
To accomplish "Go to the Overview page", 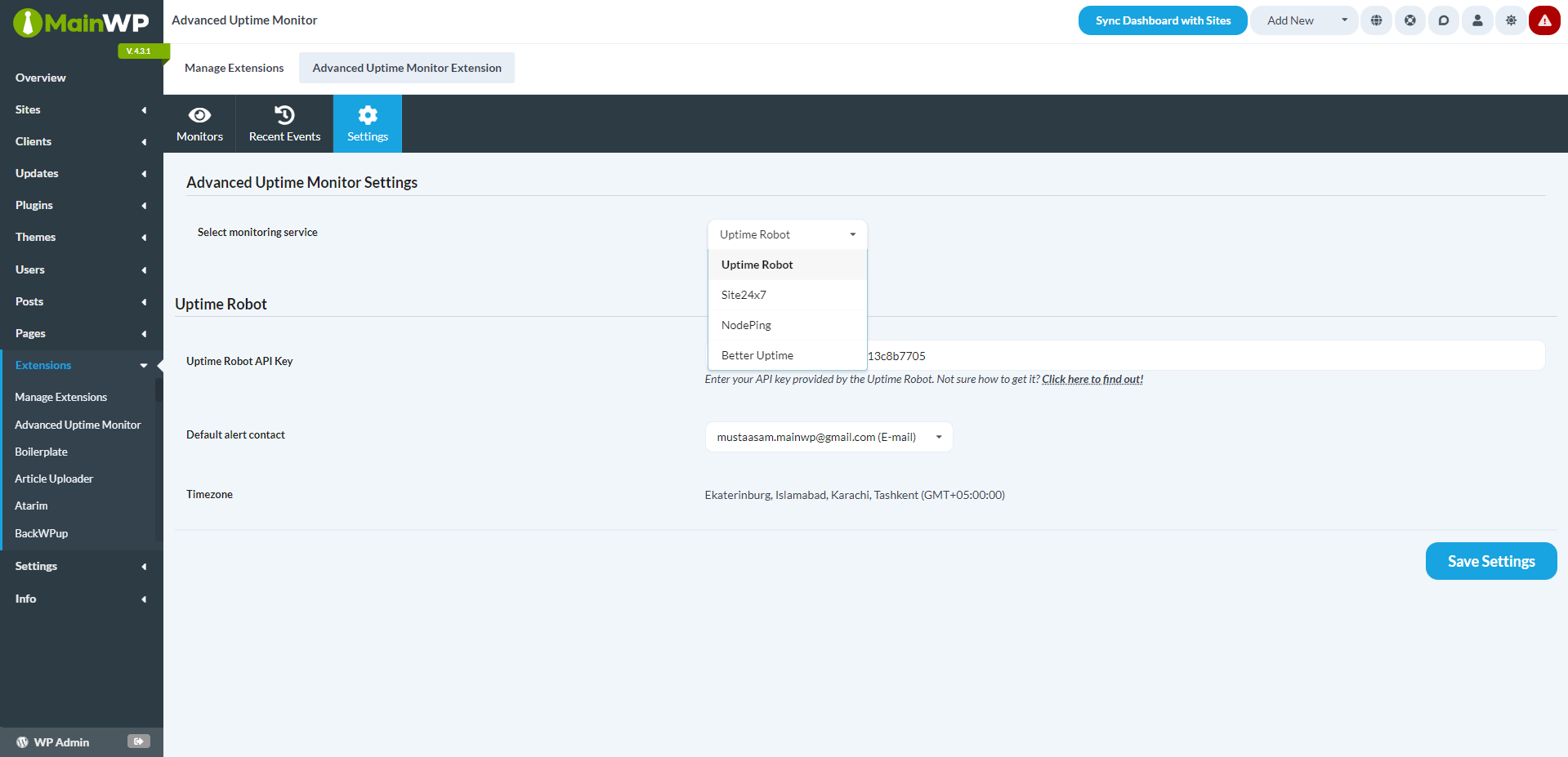I will point(41,78).
